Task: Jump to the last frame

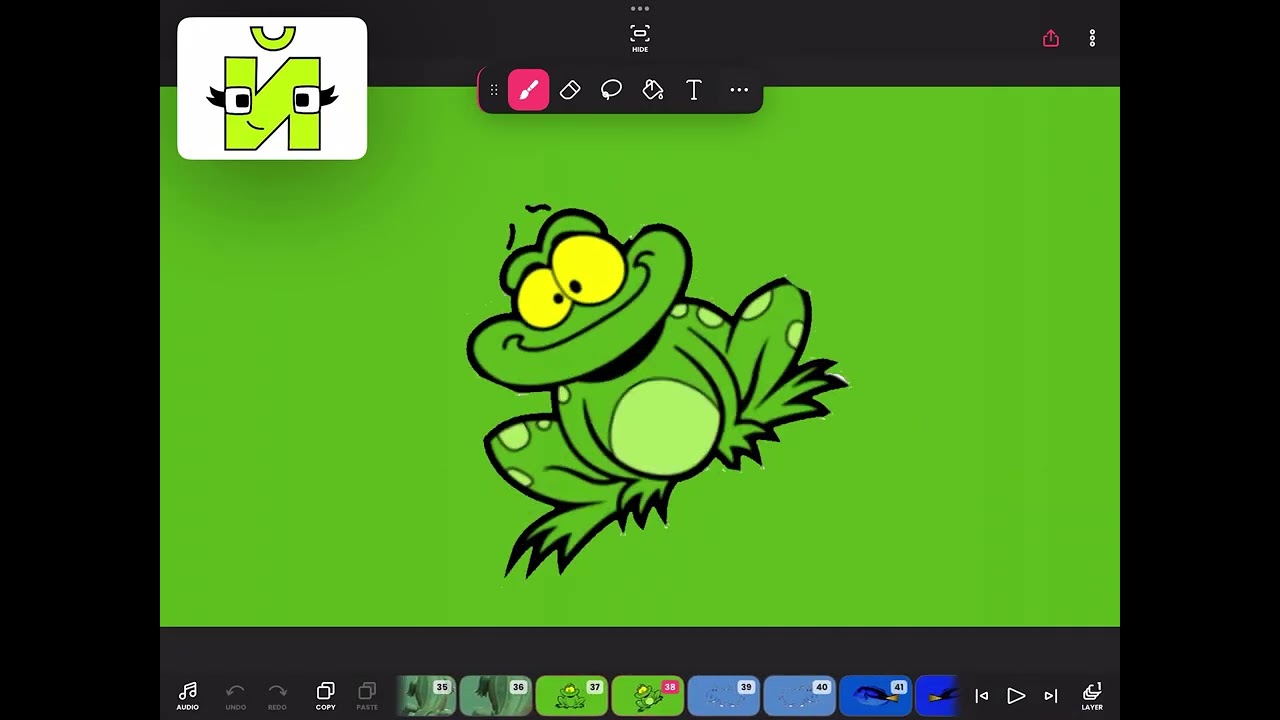Action: coord(1050,696)
